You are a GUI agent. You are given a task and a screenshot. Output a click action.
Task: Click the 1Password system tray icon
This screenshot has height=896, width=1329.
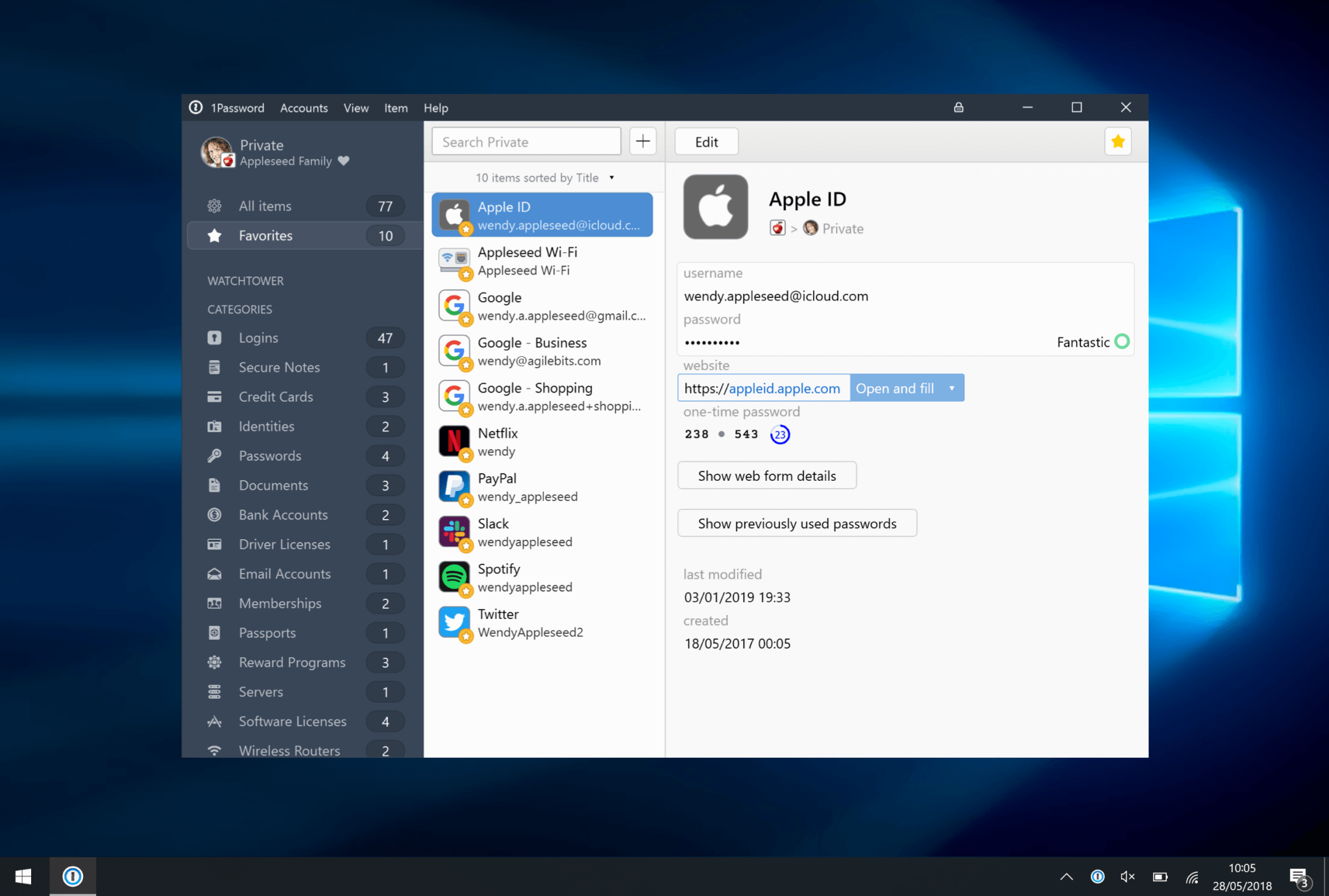click(1097, 877)
